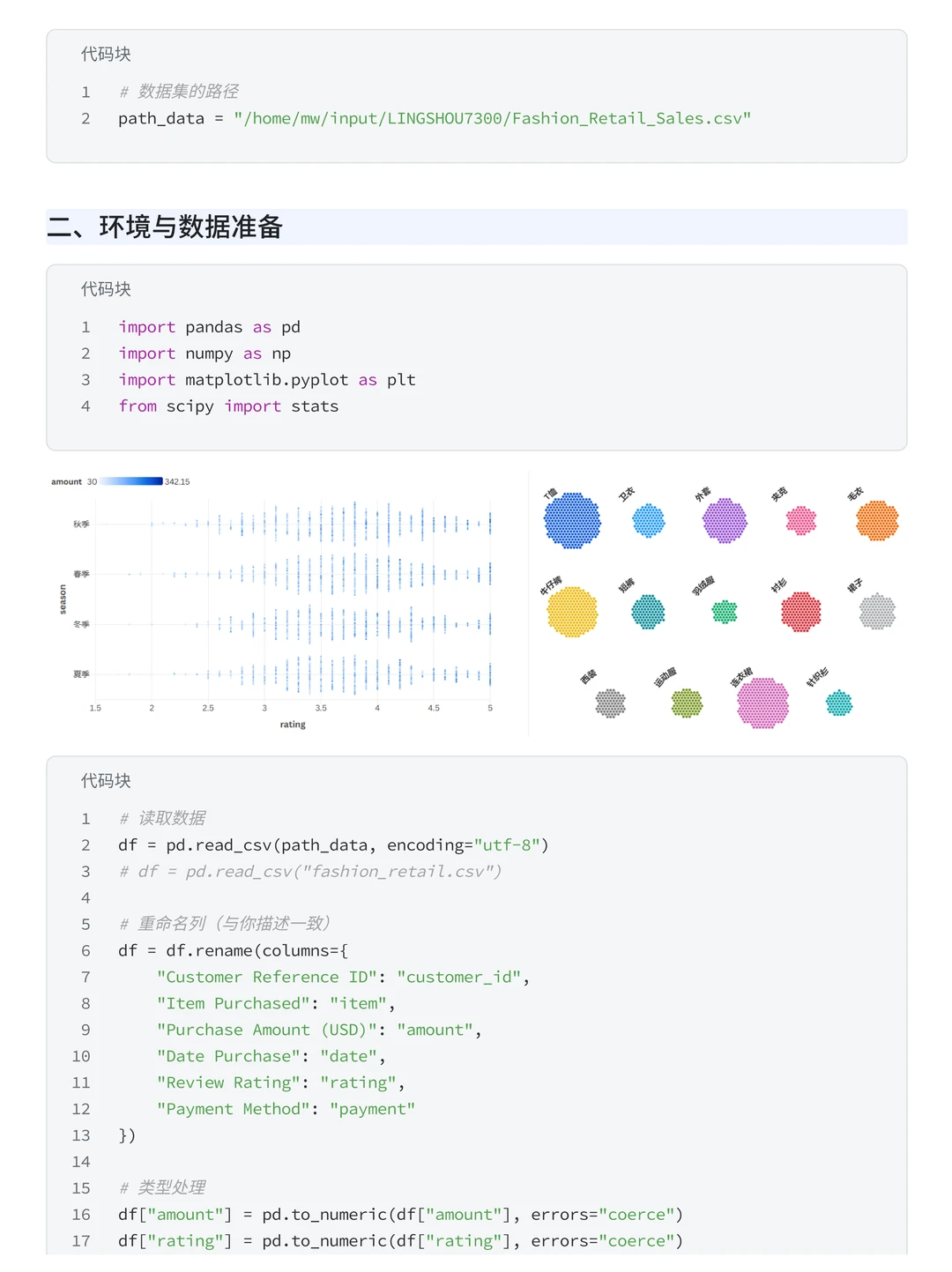The image size is (952, 1272).
Task: Select the olive 运动服 bubble cluster
Action: click(687, 703)
